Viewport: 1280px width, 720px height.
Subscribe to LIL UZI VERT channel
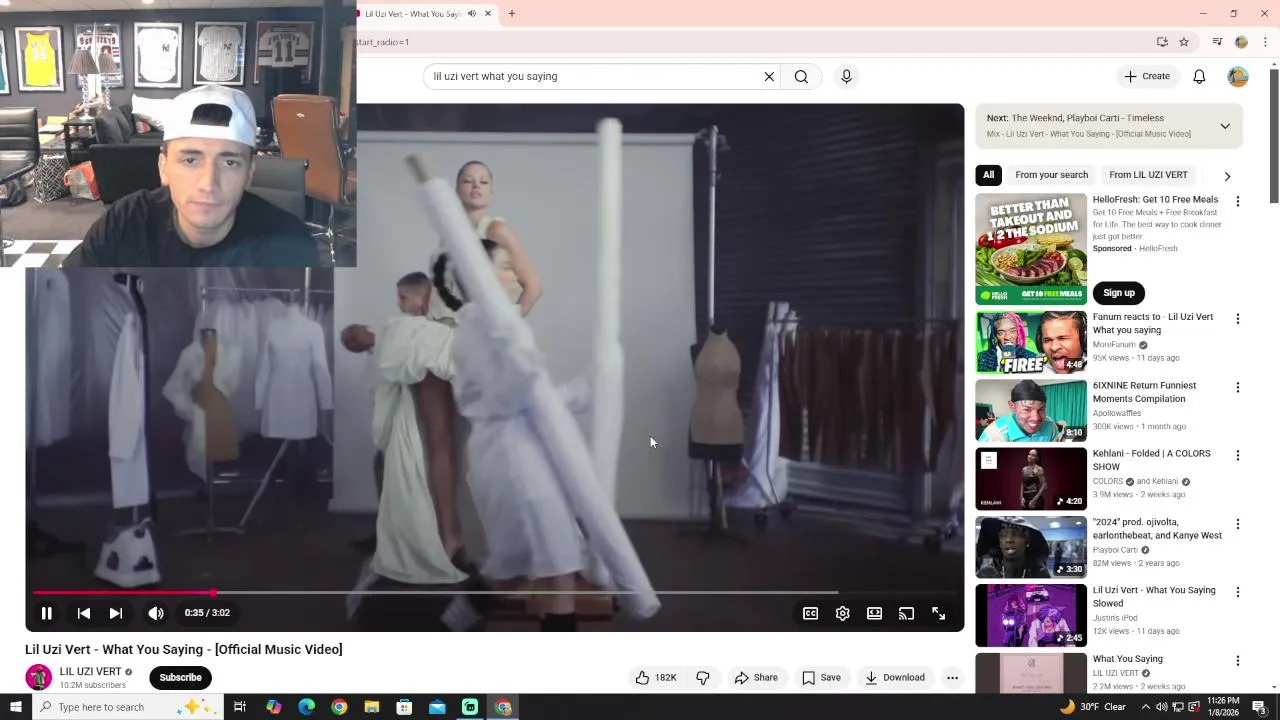(x=180, y=678)
